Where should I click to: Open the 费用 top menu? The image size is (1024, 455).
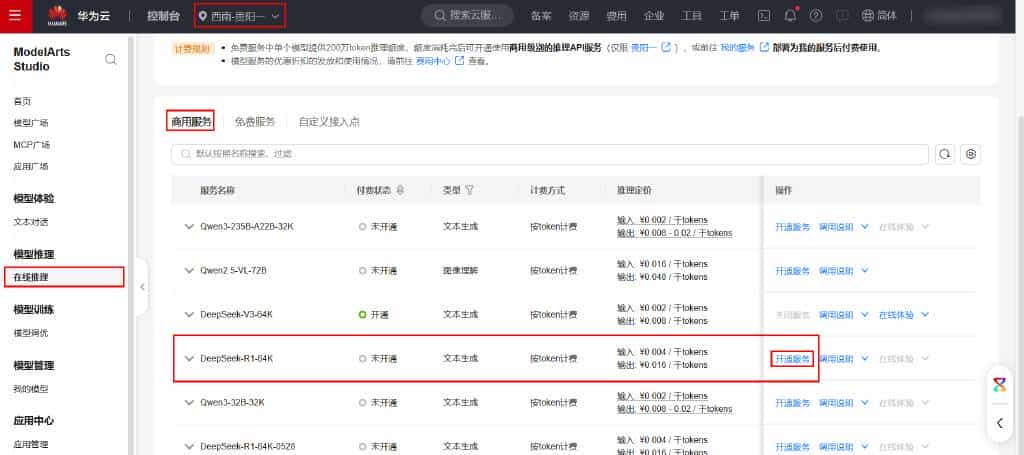click(x=616, y=16)
